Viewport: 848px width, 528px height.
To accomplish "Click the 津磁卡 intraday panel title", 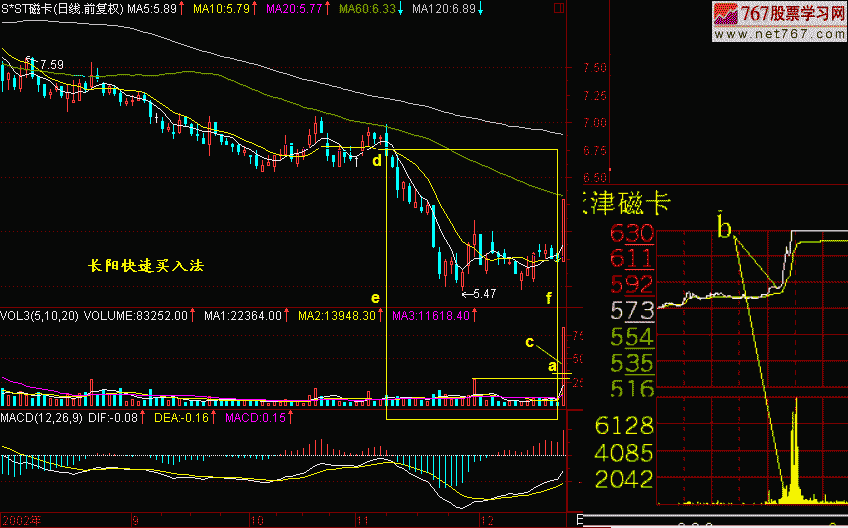I will (x=630, y=204).
